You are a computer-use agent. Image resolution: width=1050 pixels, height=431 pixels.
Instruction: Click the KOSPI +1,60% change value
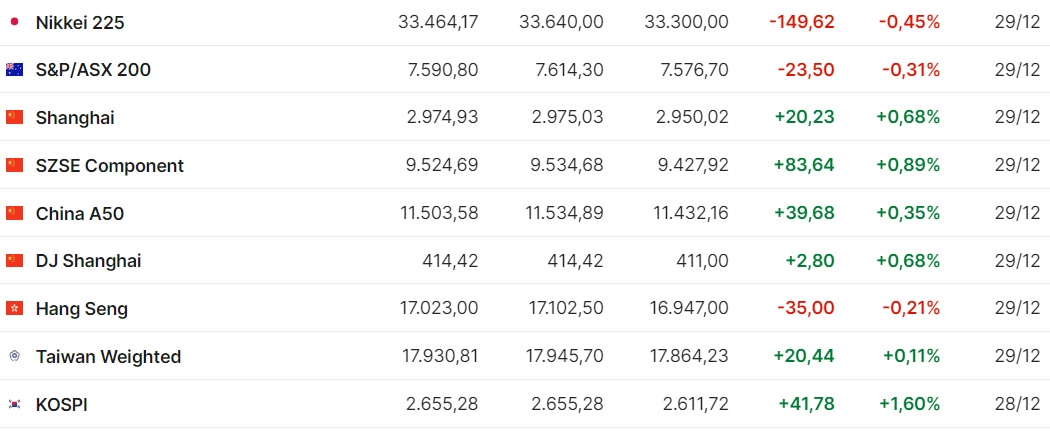[x=909, y=405]
